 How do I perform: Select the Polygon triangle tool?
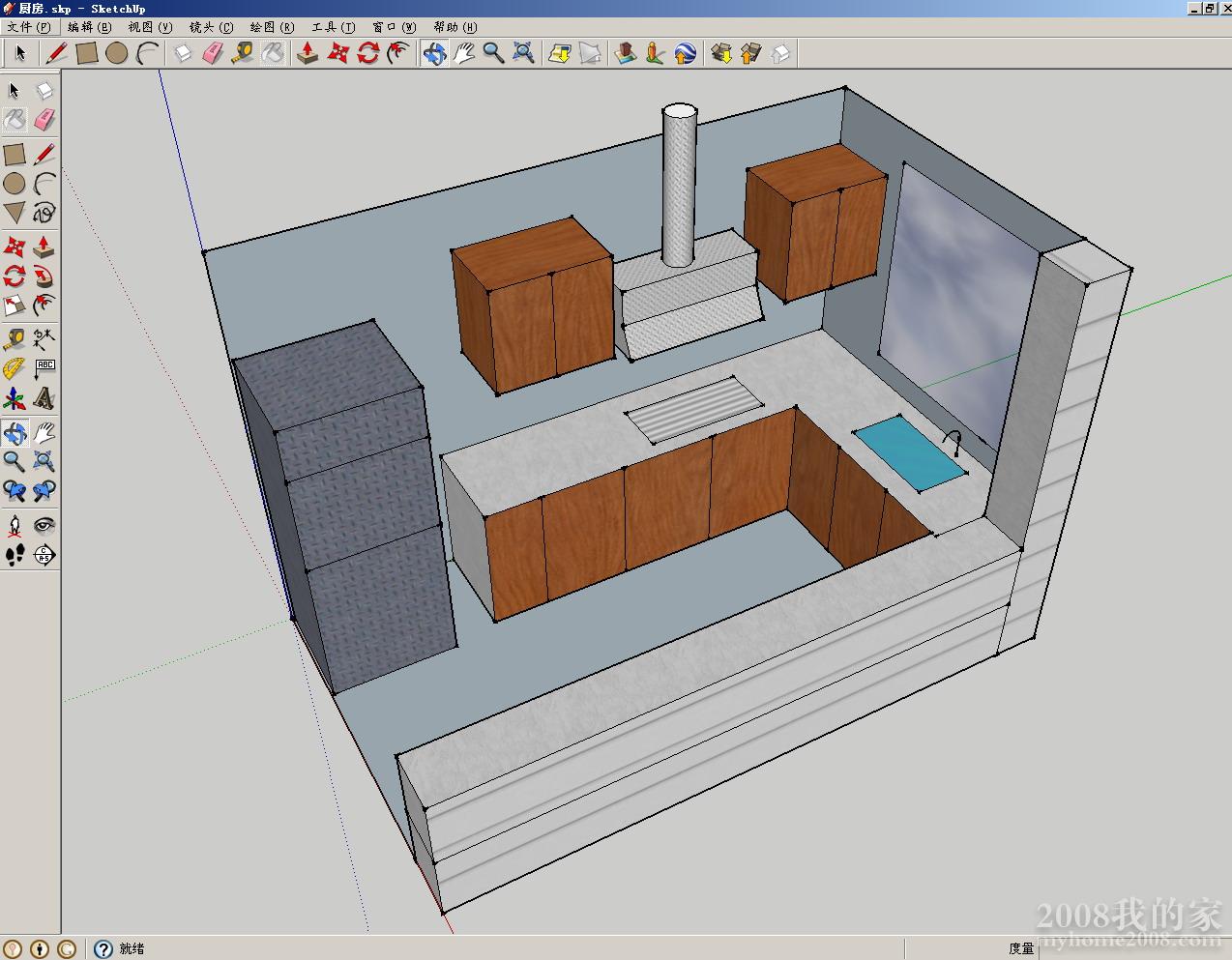pyautogui.click(x=15, y=213)
